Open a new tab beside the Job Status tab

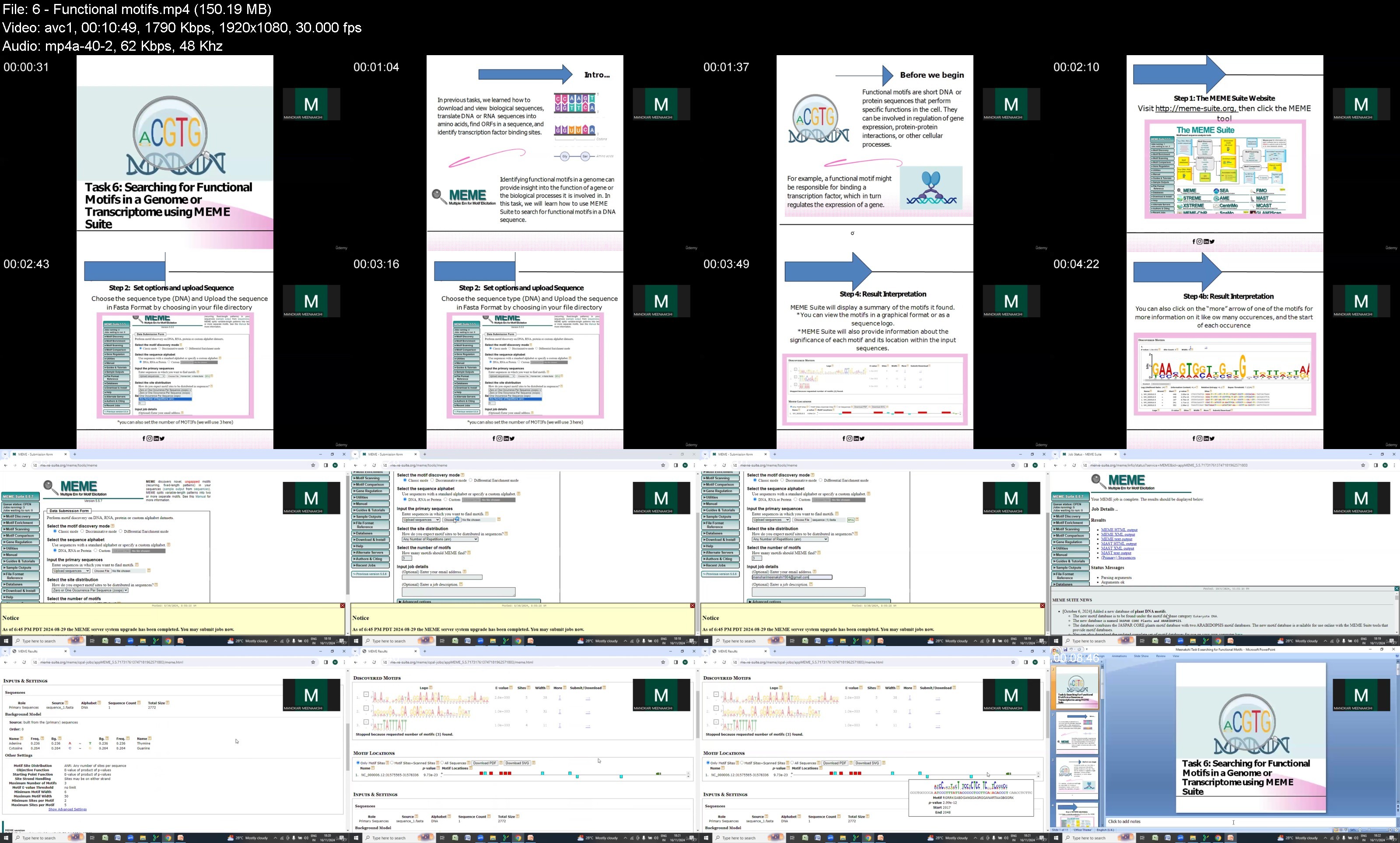(1124, 454)
